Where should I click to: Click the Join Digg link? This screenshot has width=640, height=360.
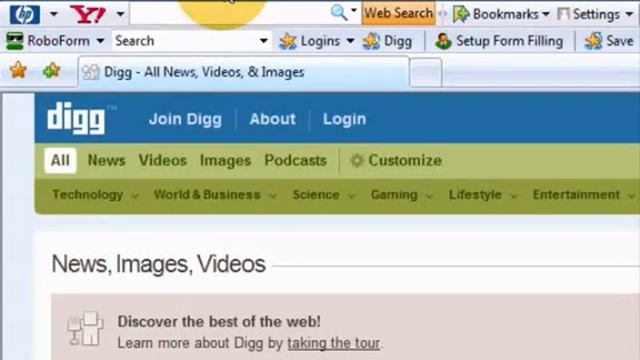click(x=185, y=119)
